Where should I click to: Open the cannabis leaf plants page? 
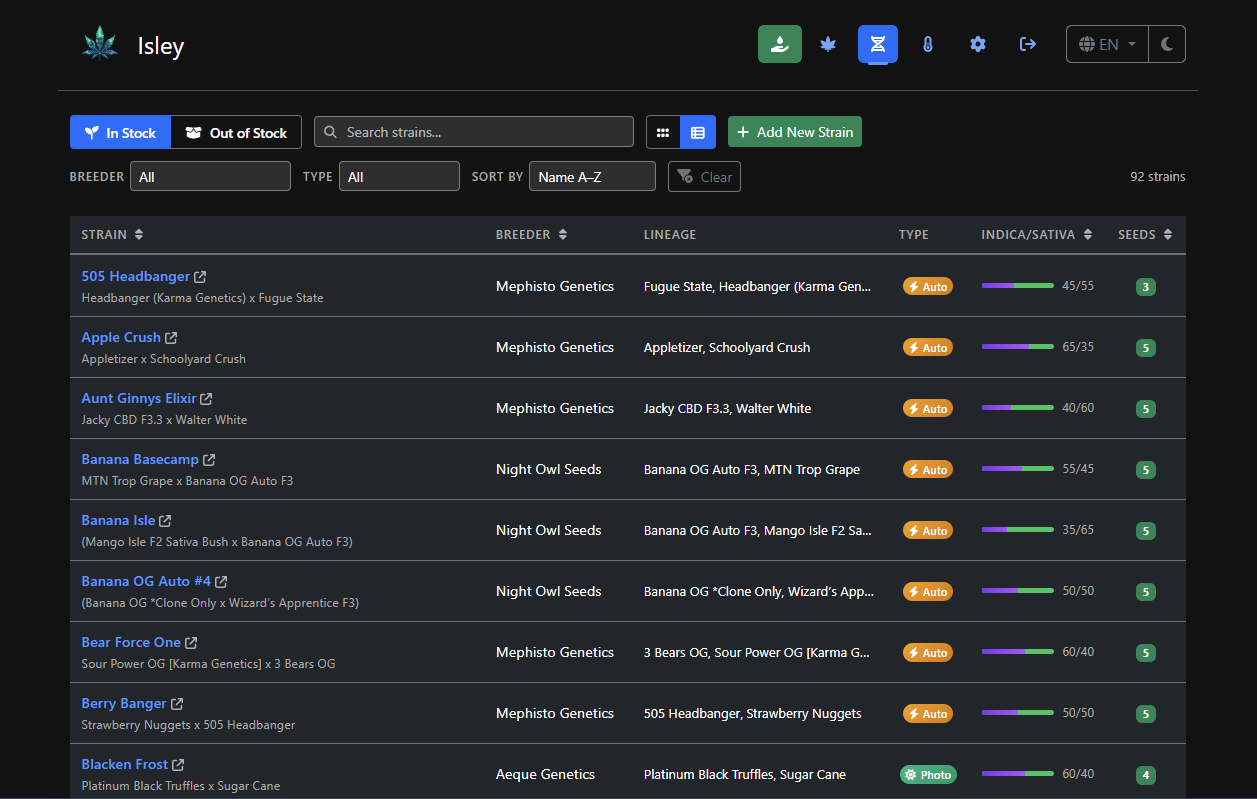click(x=828, y=44)
